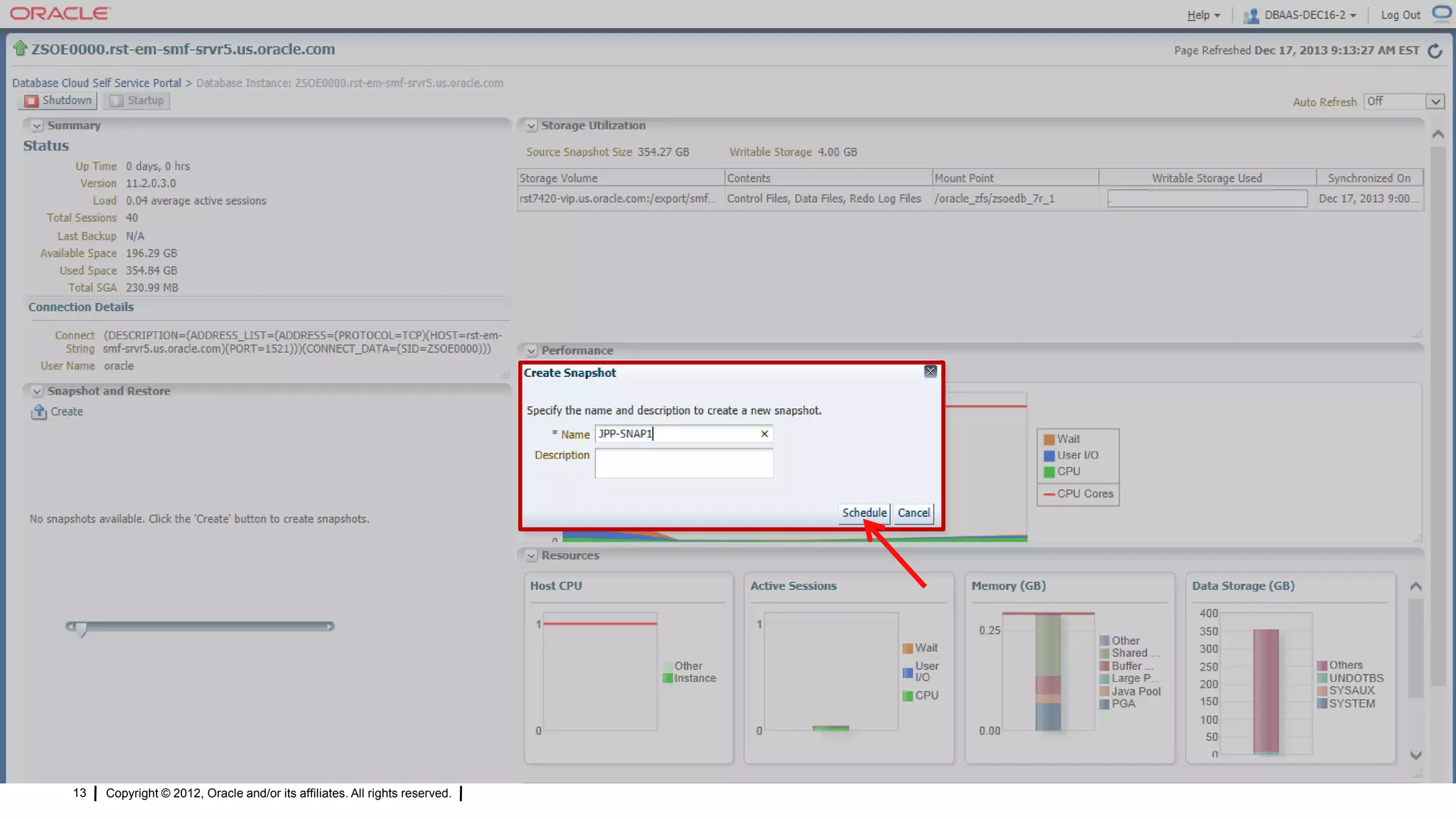The height and width of the screenshot is (819, 1456).
Task: Collapse the Performance section
Action: [x=531, y=351]
